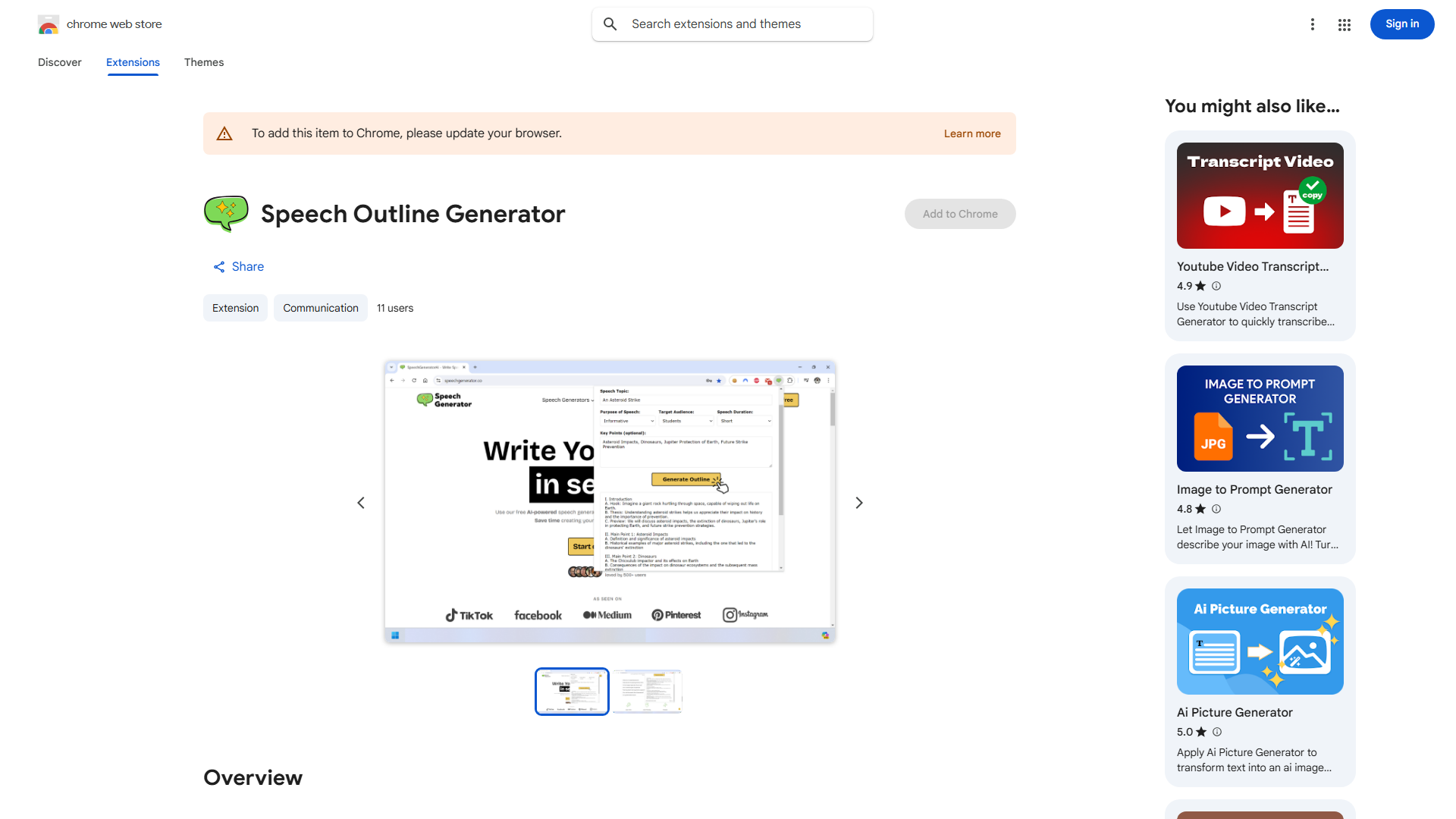1456x819 pixels.
Task: Open the three-dot more options menu
Action: click(x=1313, y=24)
